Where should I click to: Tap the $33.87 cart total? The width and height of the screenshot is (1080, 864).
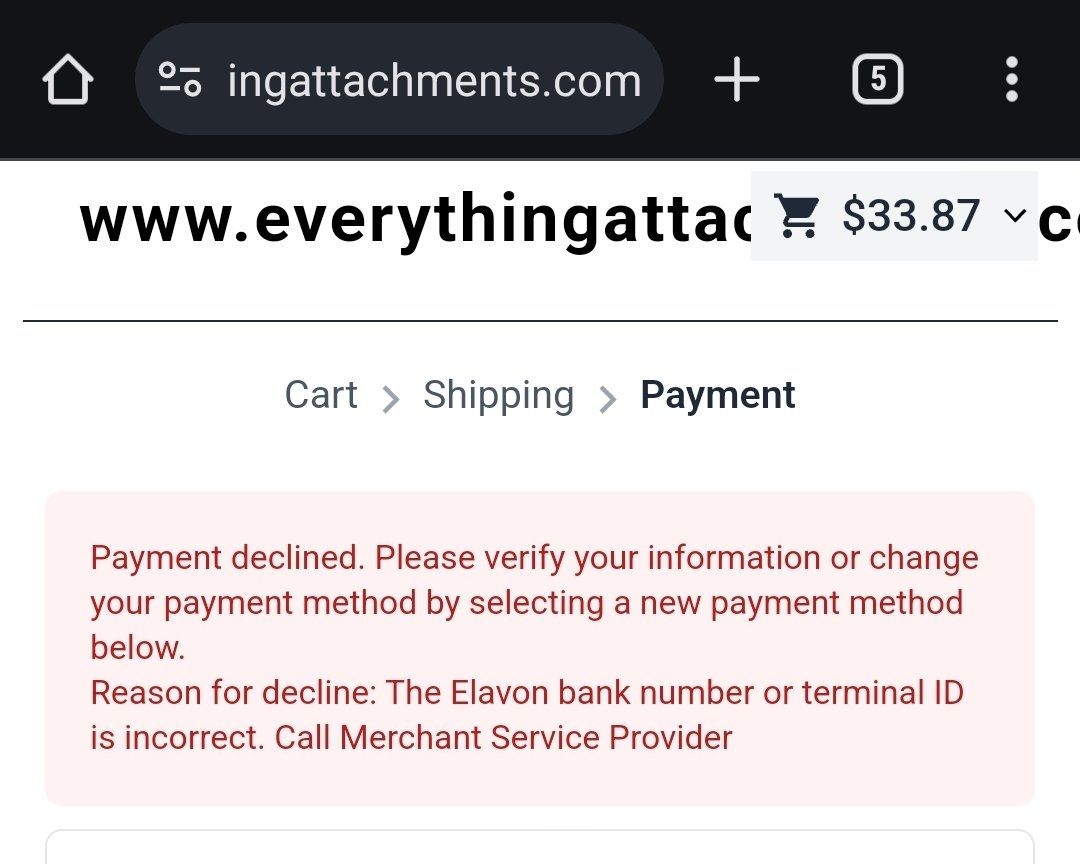(910, 216)
